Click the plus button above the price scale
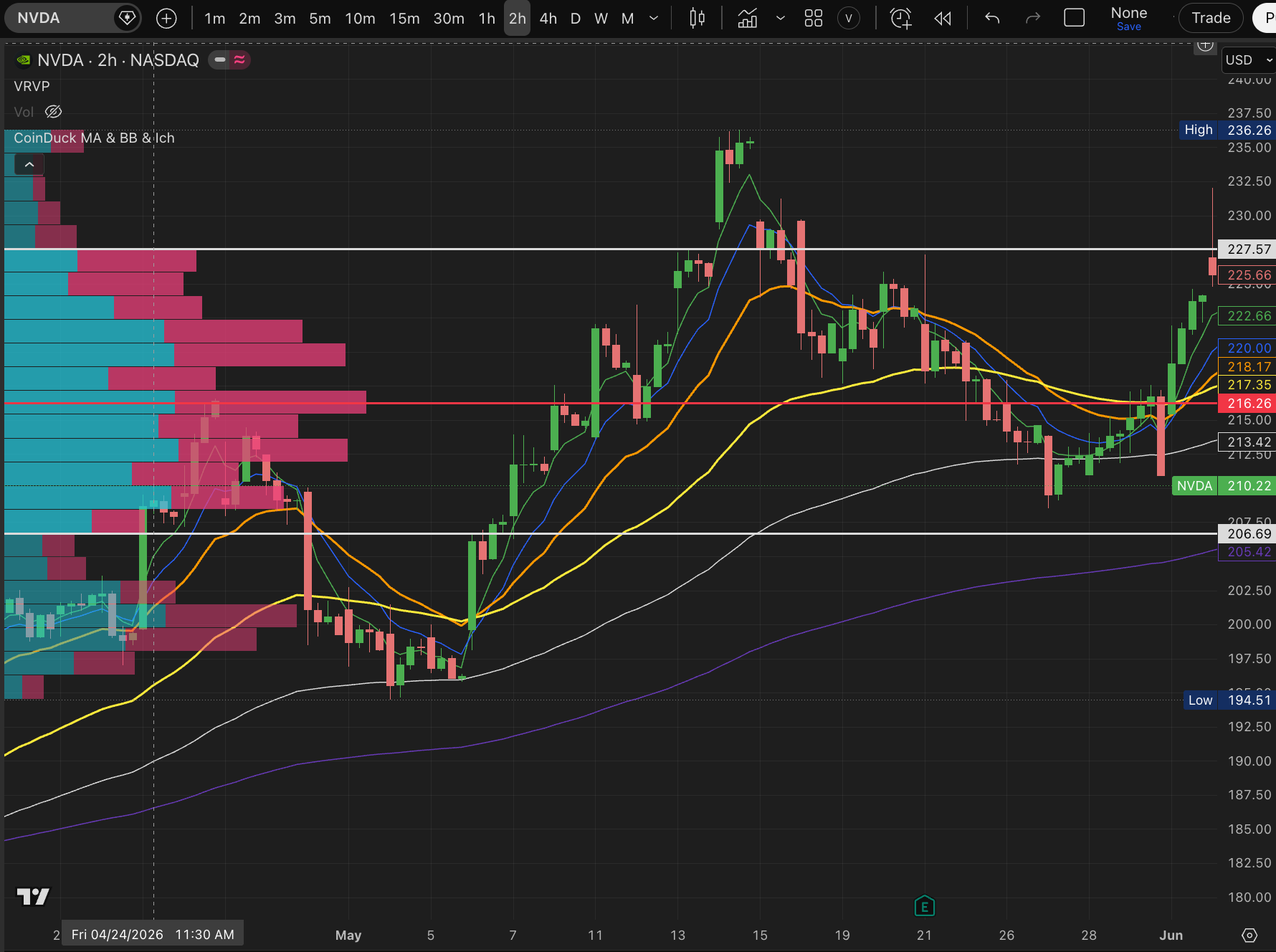The width and height of the screenshot is (1276, 952). (1206, 46)
